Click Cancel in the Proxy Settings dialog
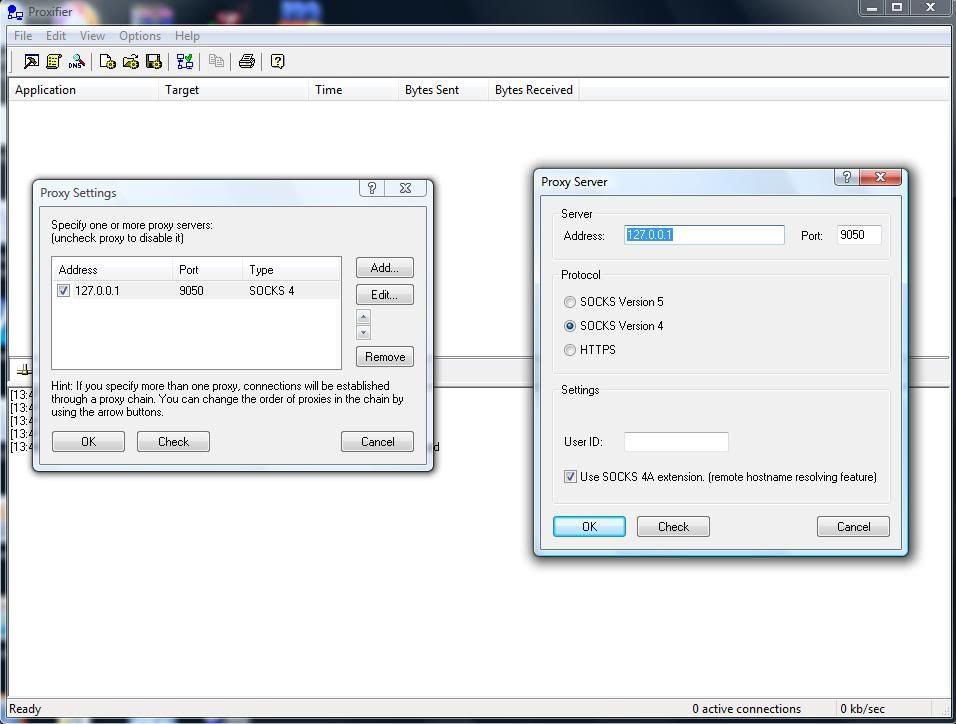This screenshot has width=956, height=724. click(x=377, y=442)
